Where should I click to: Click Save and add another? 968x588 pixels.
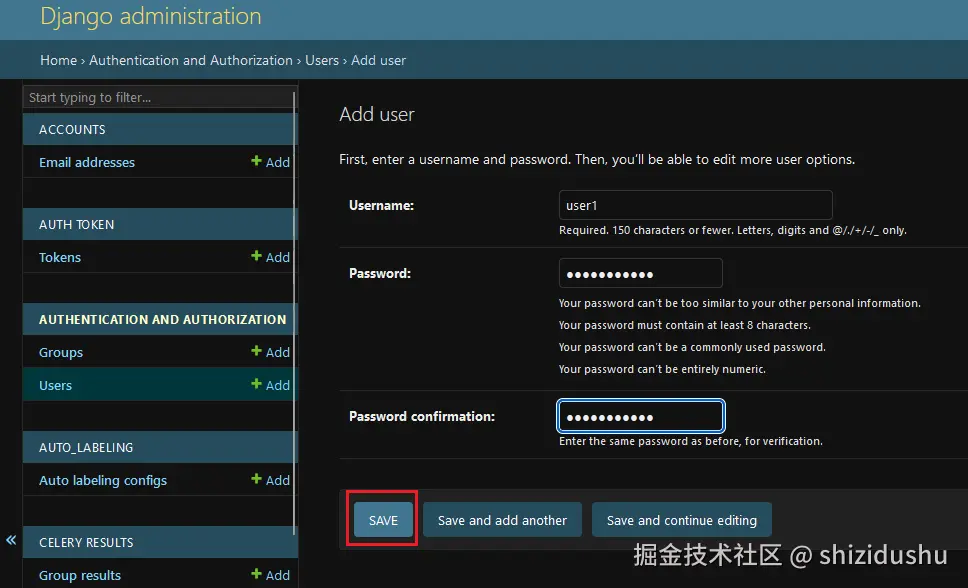tap(503, 520)
